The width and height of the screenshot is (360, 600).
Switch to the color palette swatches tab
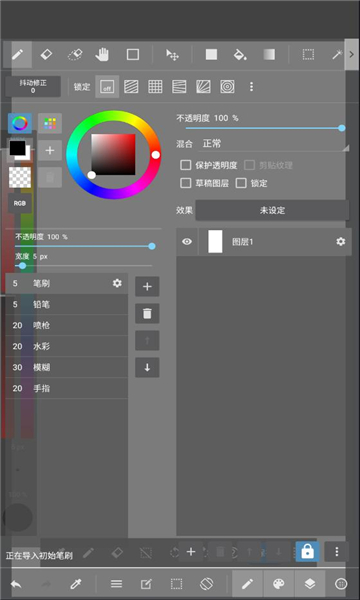(x=50, y=123)
